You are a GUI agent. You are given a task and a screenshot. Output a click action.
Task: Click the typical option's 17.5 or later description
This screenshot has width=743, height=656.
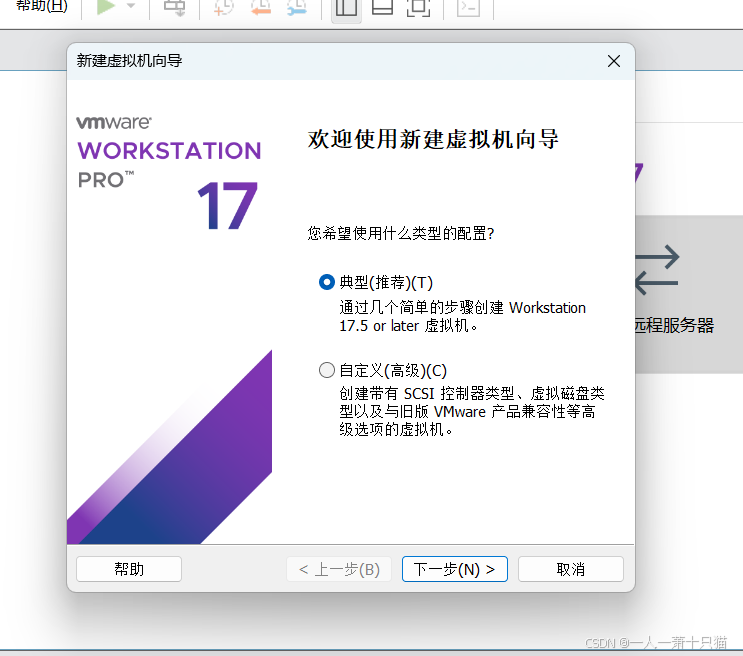462,317
